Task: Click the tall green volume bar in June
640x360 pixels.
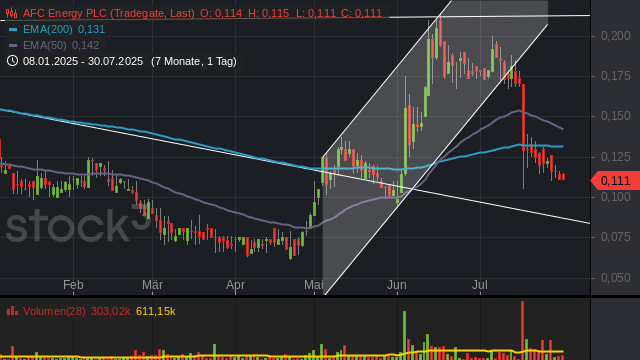Action: [404, 335]
